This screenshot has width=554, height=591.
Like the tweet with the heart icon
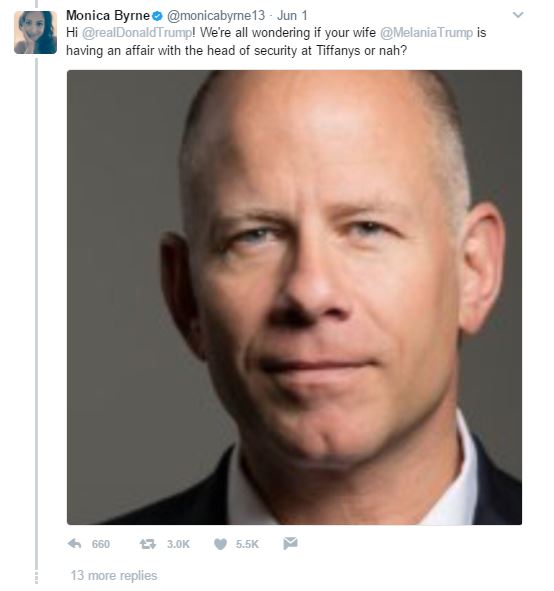pos(220,544)
